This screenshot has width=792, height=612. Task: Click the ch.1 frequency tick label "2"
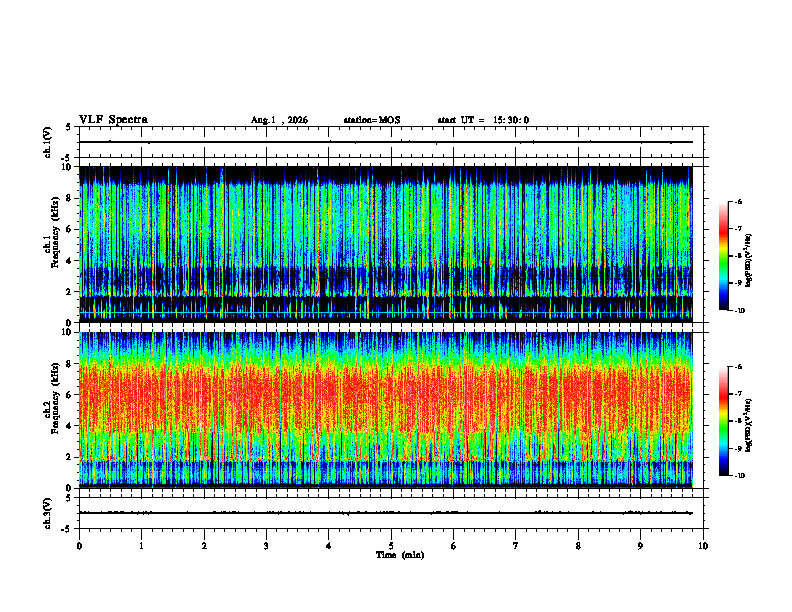tap(69, 292)
